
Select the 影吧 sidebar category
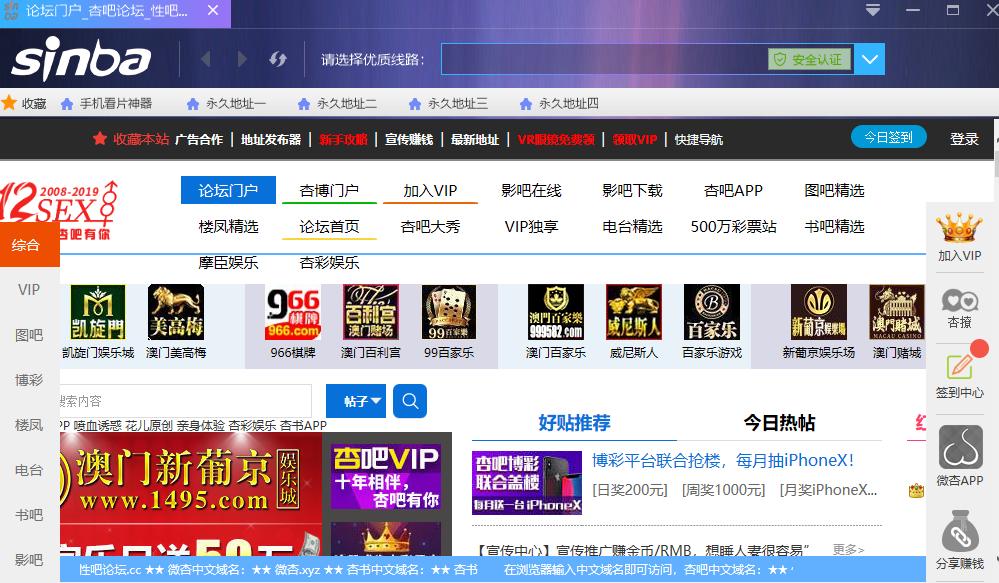click(29, 559)
